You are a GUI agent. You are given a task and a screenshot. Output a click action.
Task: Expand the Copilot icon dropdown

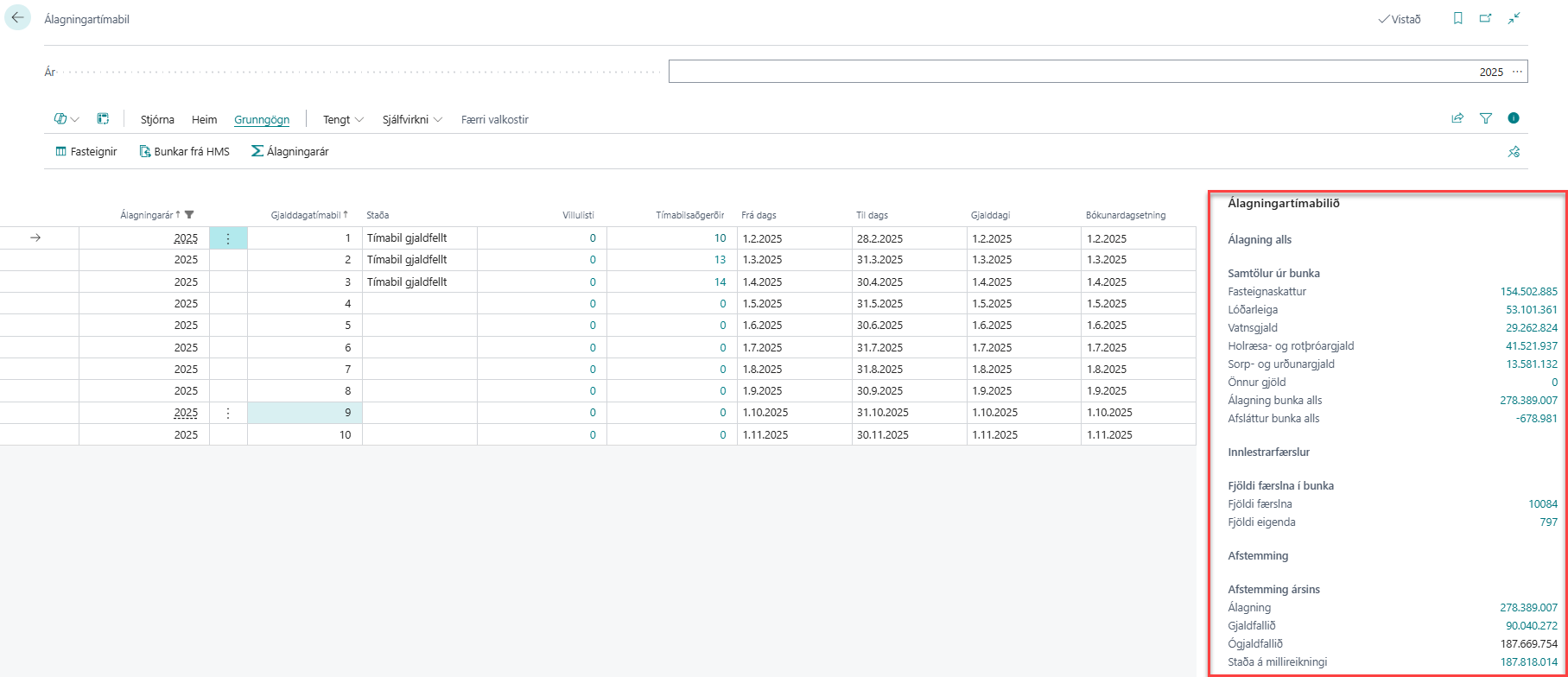(x=67, y=119)
